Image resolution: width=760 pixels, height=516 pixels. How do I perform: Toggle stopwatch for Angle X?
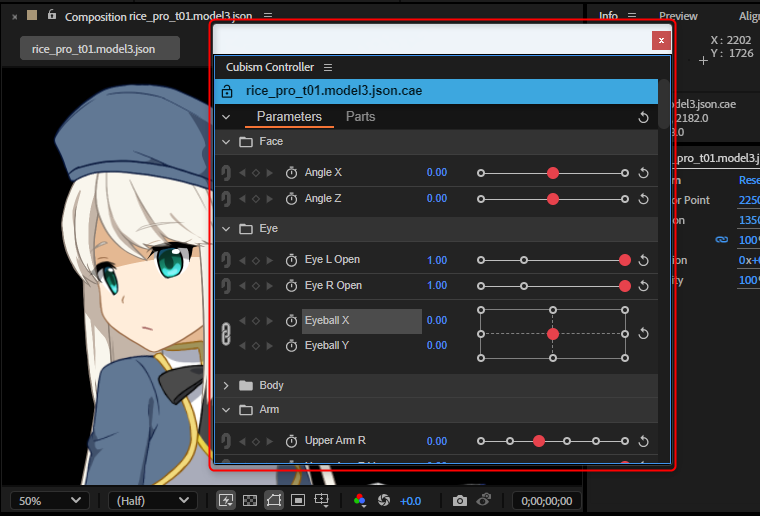(291, 172)
